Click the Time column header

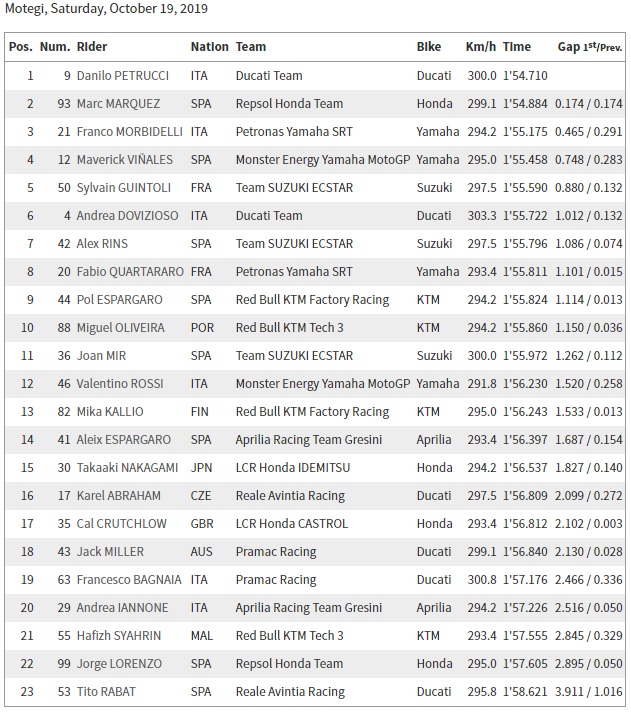[x=517, y=47]
